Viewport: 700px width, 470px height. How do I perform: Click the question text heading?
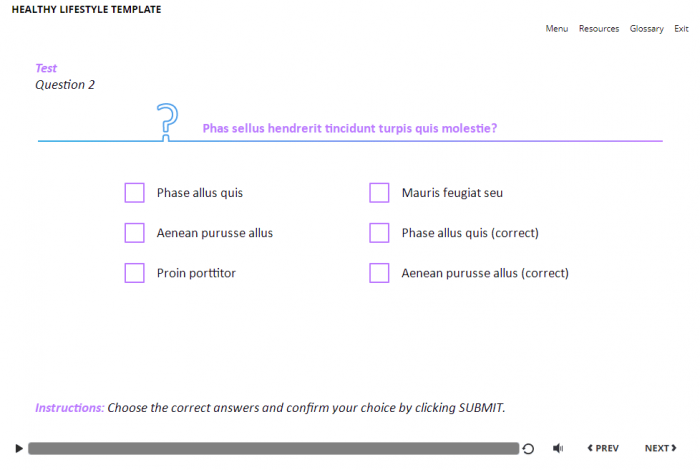click(x=350, y=128)
